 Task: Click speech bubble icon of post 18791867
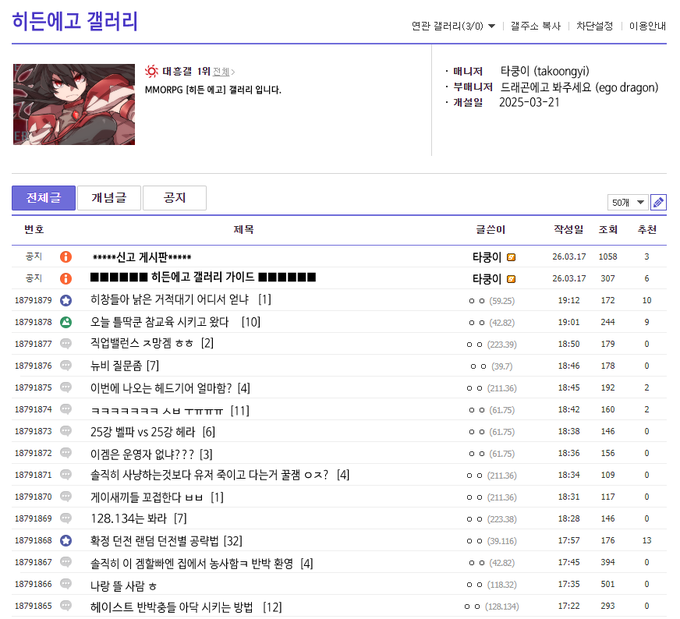point(65,562)
